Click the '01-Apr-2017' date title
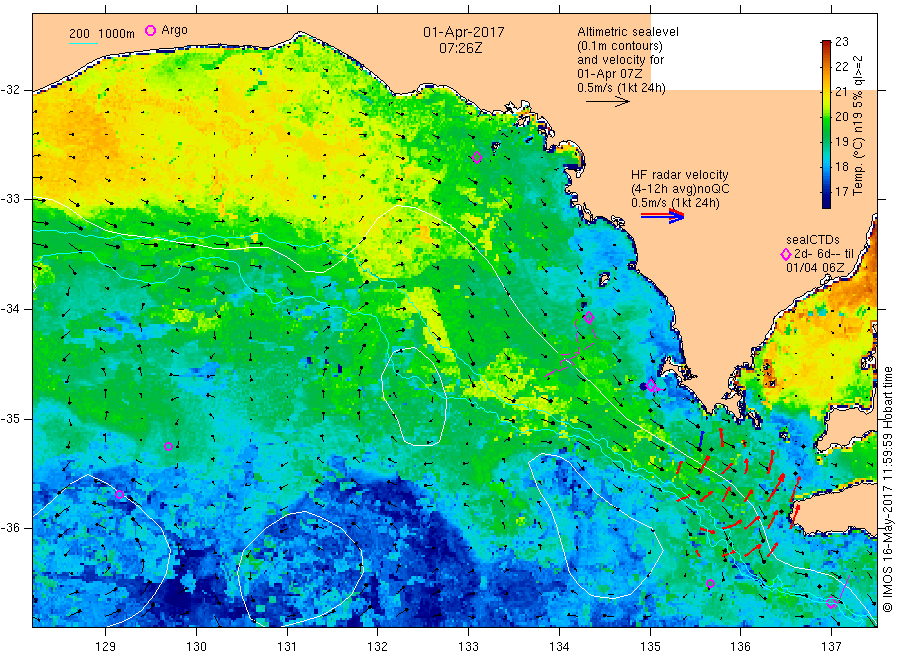The width and height of the screenshot is (900, 660). pyautogui.click(x=464, y=32)
